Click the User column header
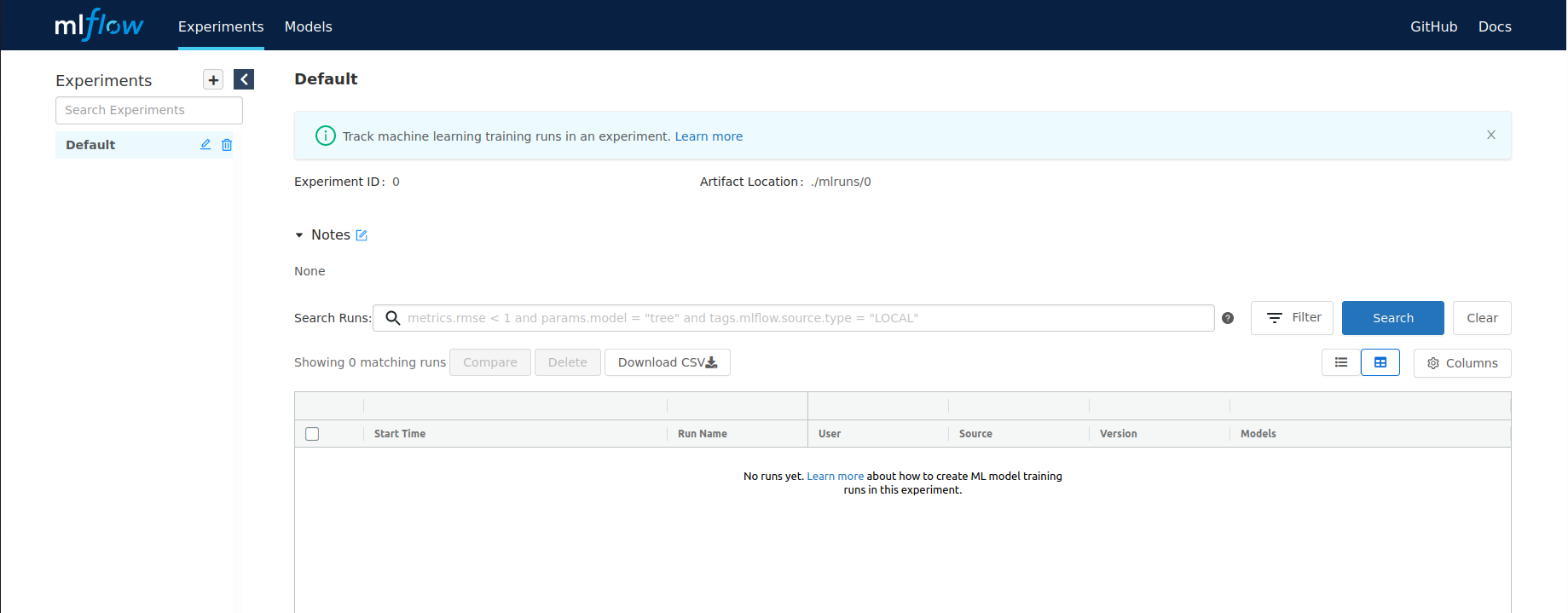 pos(830,434)
